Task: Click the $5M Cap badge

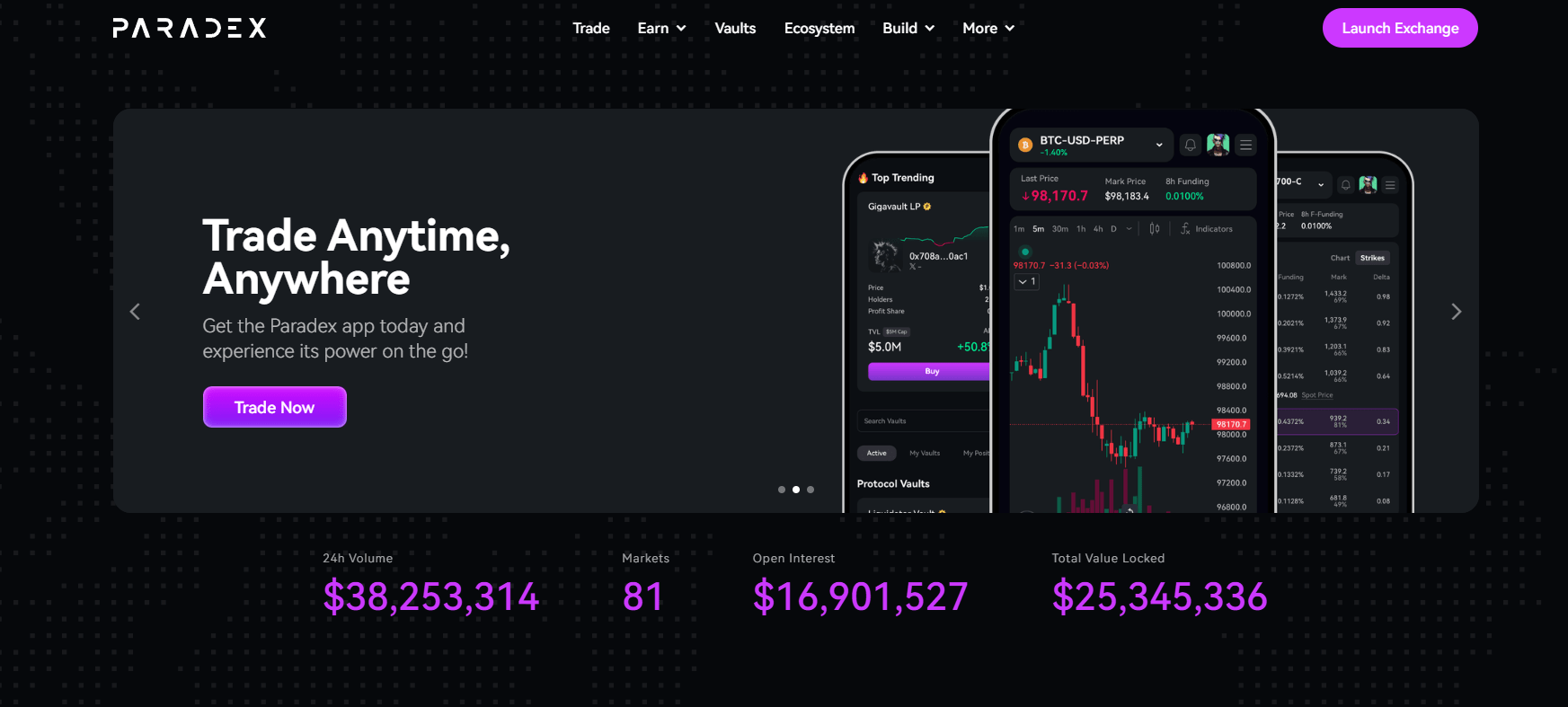Action: [x=897, y=331]
